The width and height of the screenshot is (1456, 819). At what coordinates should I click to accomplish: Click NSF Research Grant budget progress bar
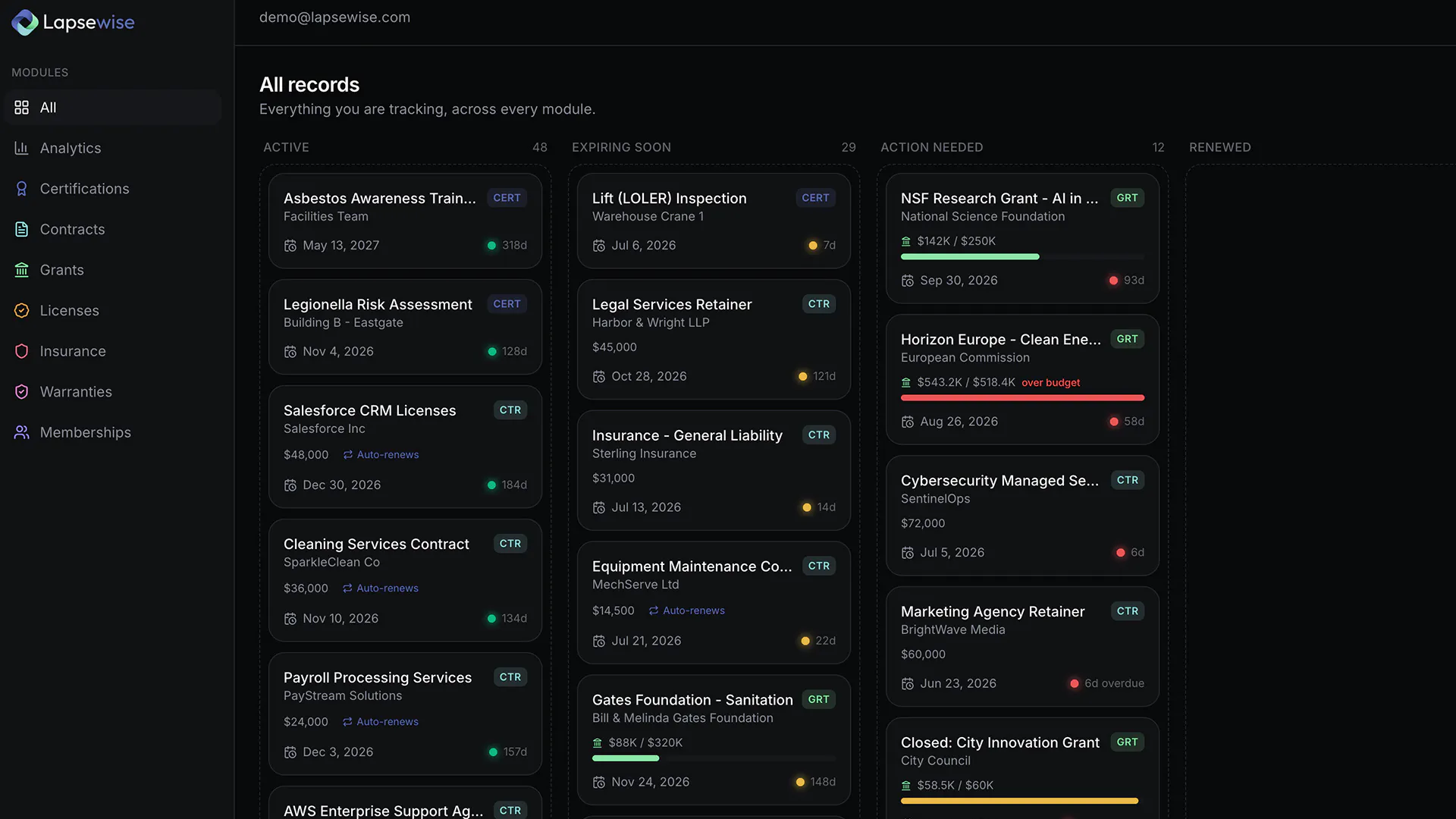click(1022, 257)
